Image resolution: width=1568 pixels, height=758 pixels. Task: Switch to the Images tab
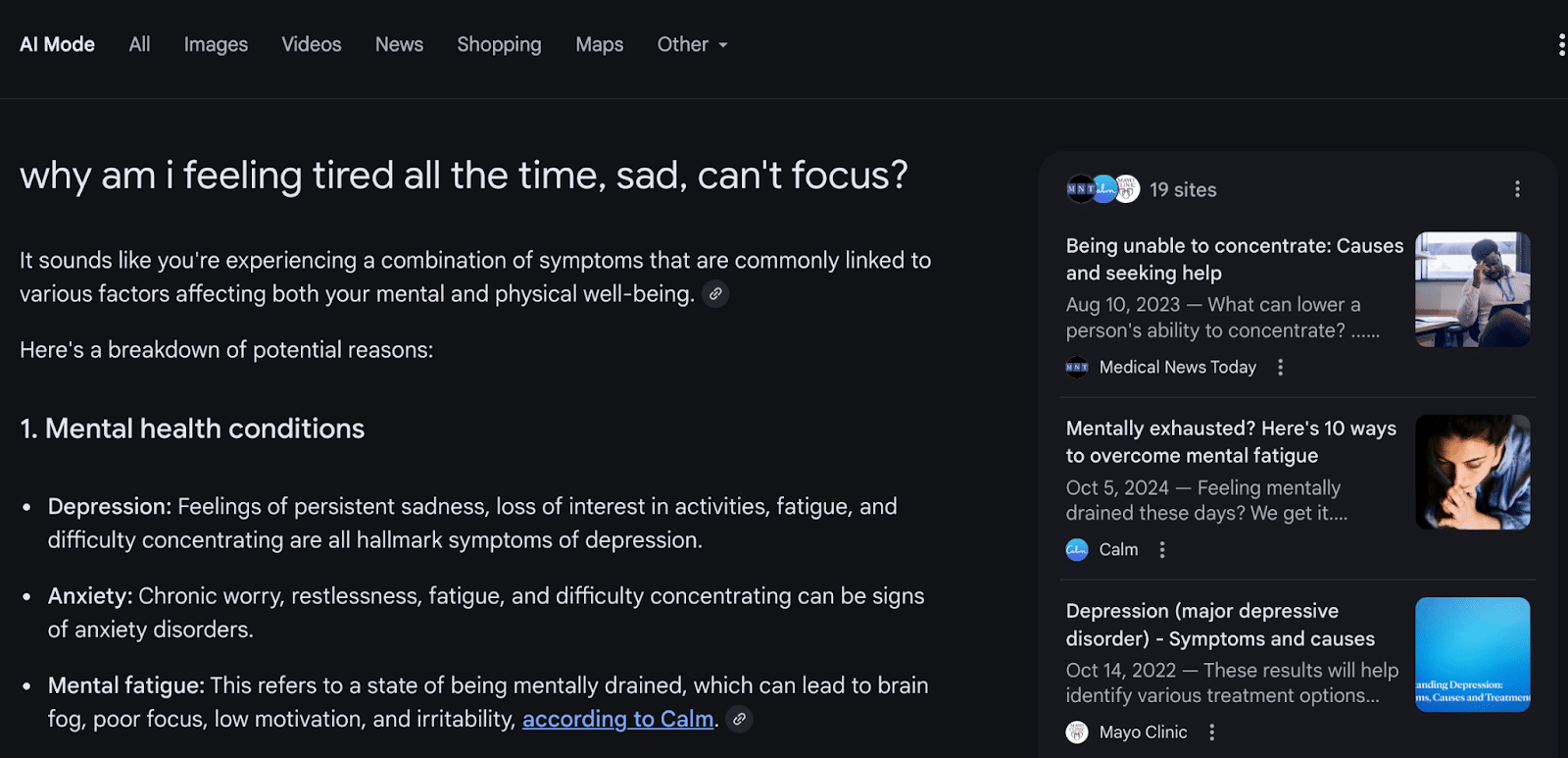pyautogui.click(x=216, y=45)
